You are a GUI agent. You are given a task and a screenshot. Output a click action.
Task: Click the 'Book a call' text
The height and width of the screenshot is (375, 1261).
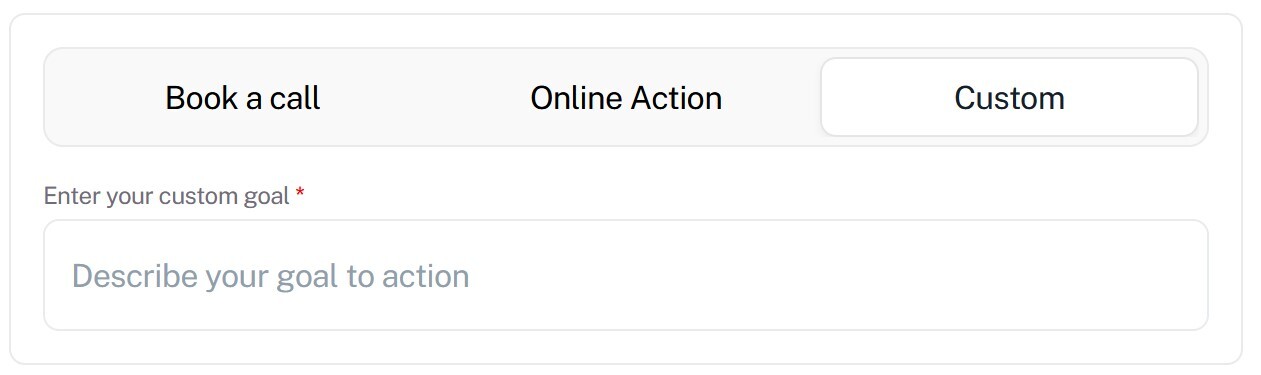(x=243, y=98)
